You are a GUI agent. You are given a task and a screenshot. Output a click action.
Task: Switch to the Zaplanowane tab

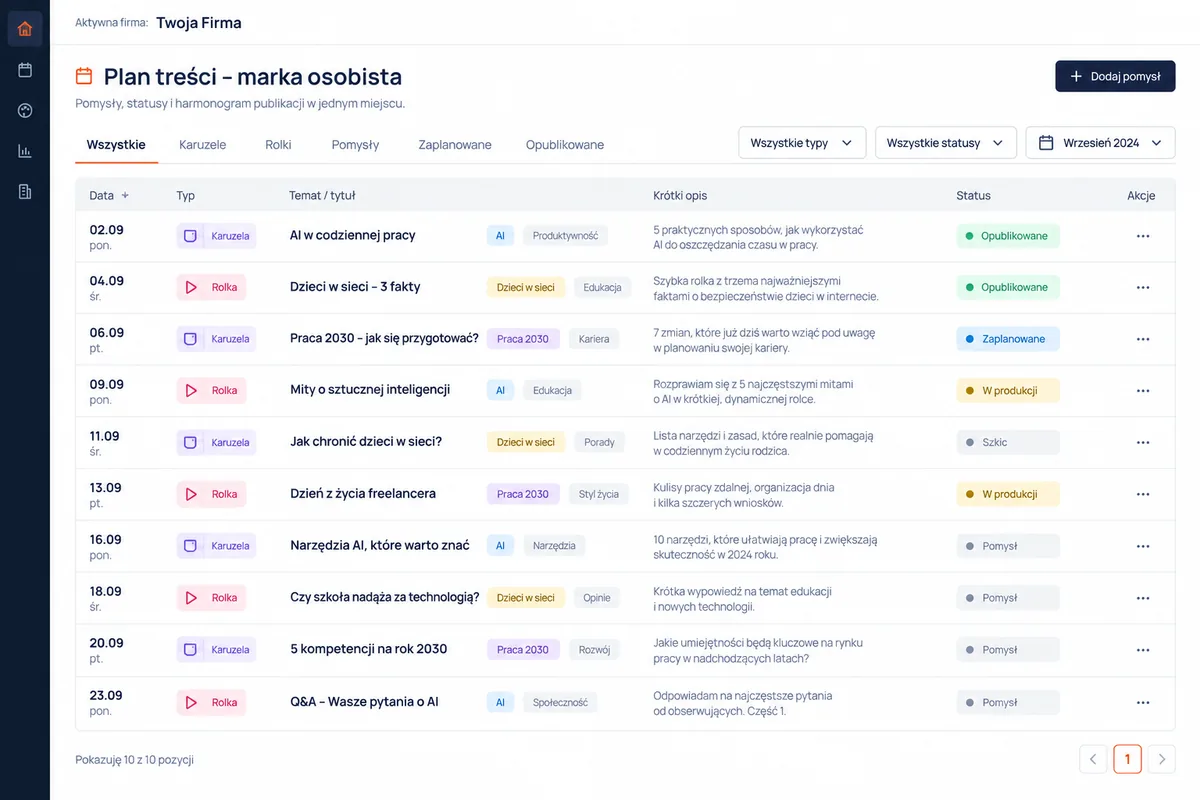click(x=455, y=145)
